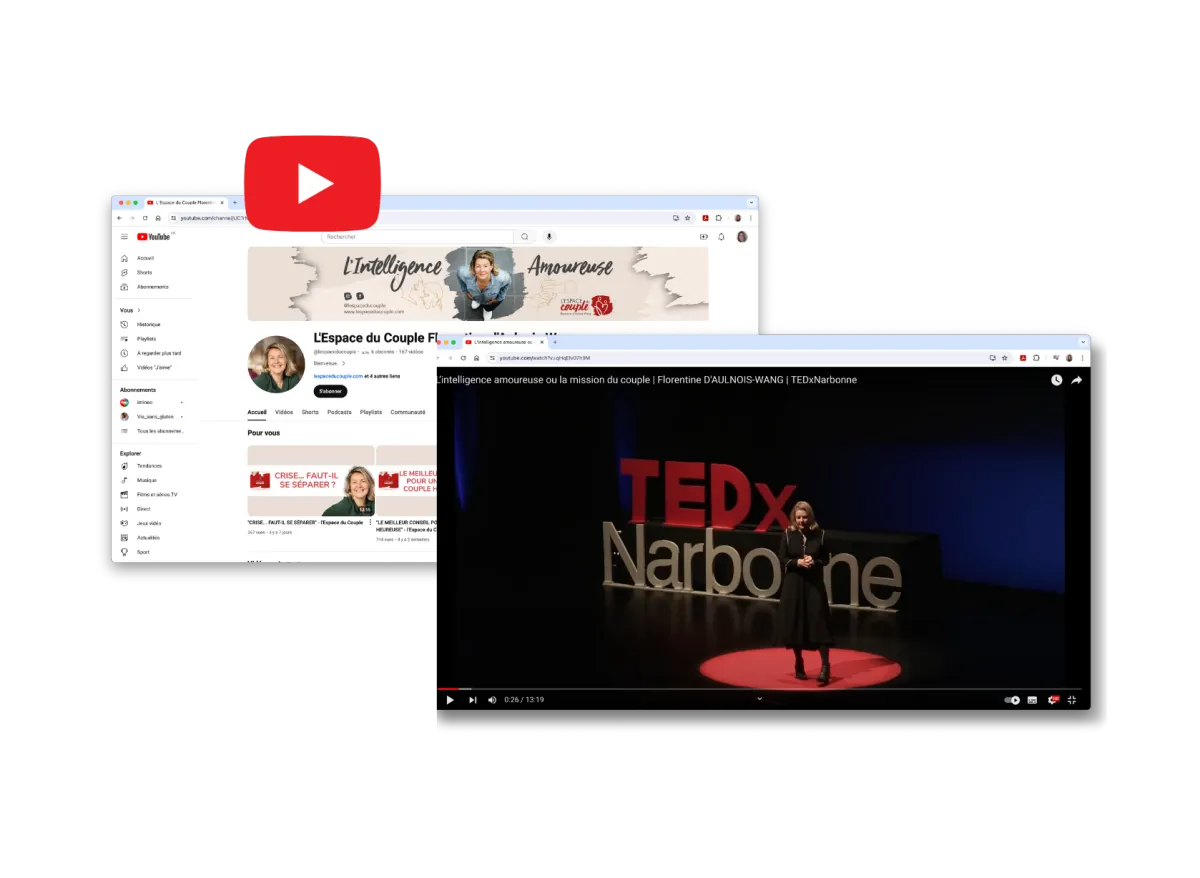The height and width of the screenshot is (878, 1200).
Task: Open Chrome three-dot menu in the video window
Action: [1082, 357]
